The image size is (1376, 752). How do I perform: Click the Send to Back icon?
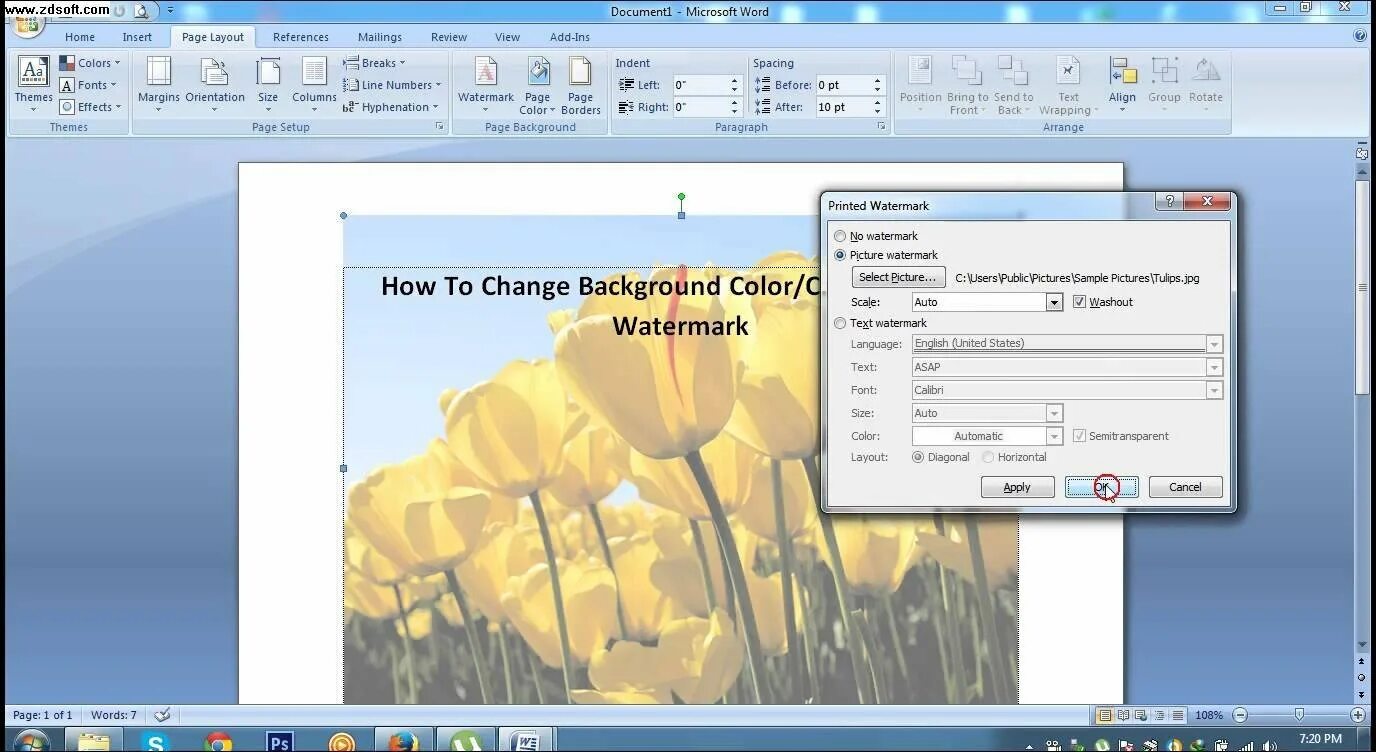[x=1013, y=84]
